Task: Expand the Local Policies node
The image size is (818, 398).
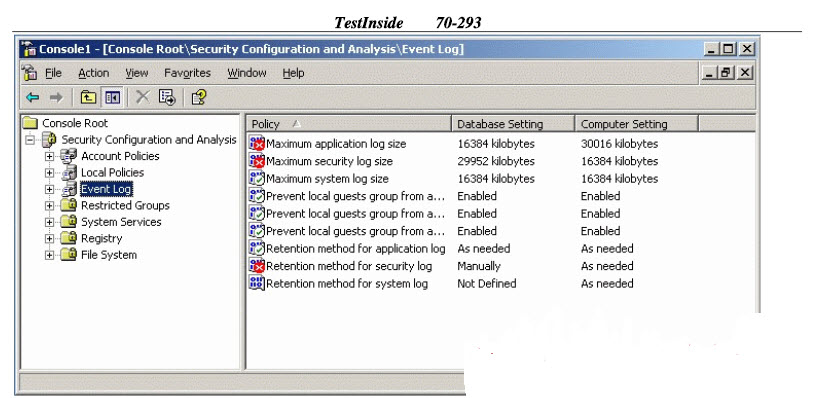Action: point(50,173)
